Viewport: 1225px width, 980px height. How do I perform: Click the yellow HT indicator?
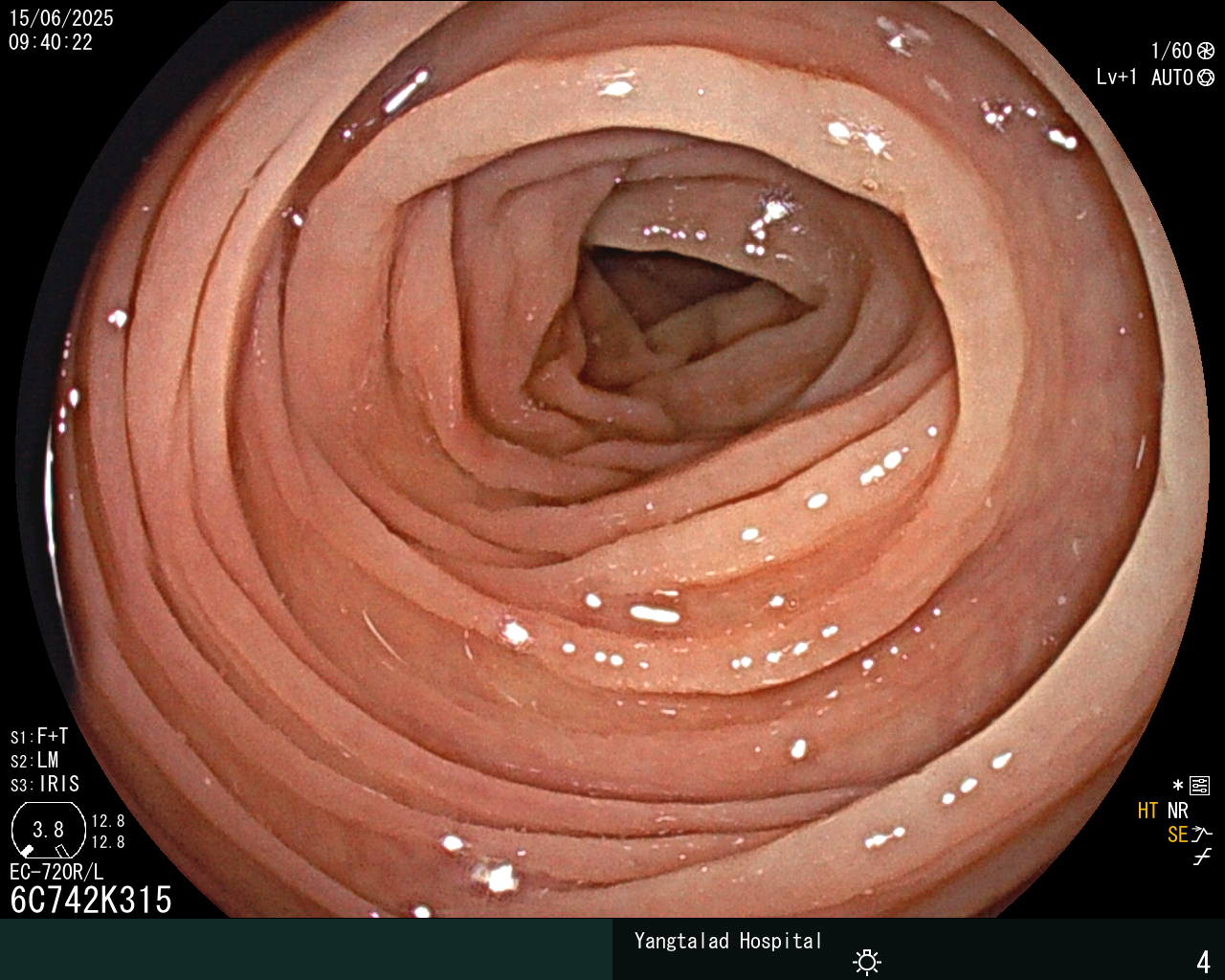coord(1147,811)
